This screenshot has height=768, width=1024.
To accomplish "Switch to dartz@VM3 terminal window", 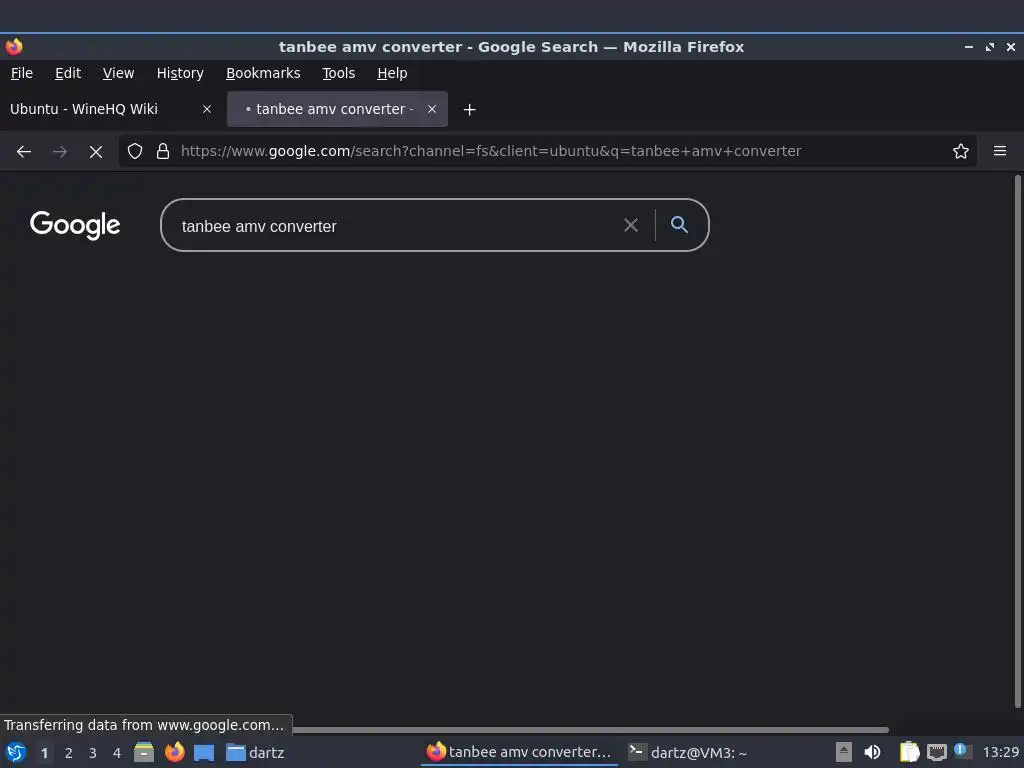I will 688,752.
